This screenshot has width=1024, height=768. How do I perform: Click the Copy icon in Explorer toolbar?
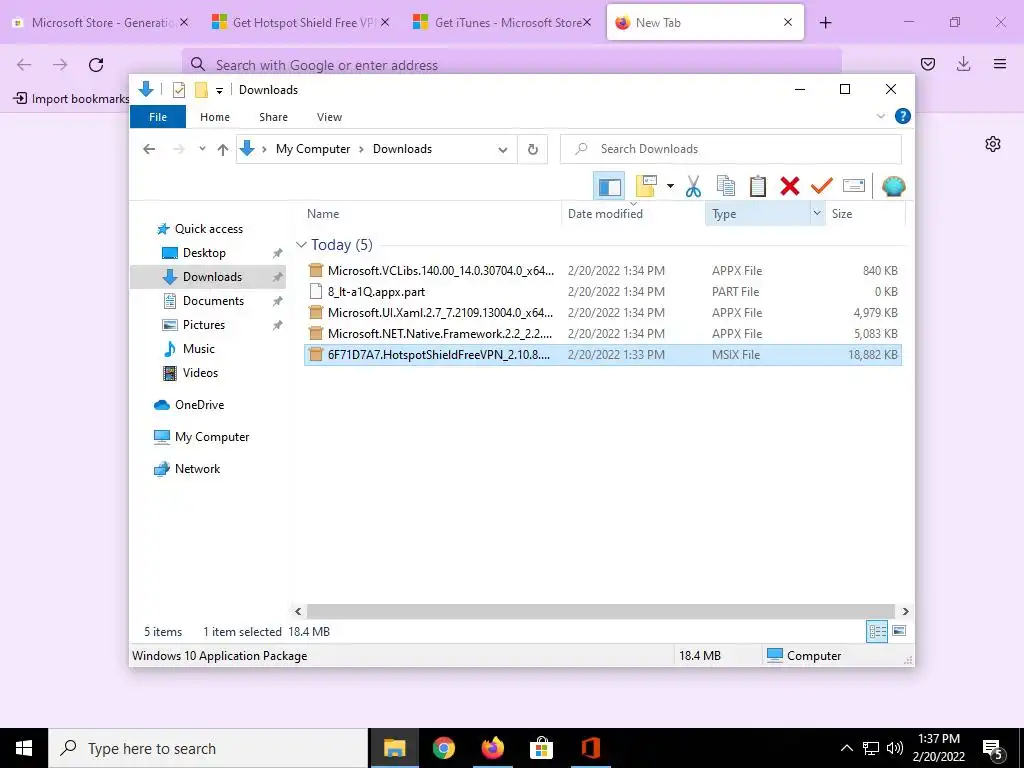[x=726, y=186]
